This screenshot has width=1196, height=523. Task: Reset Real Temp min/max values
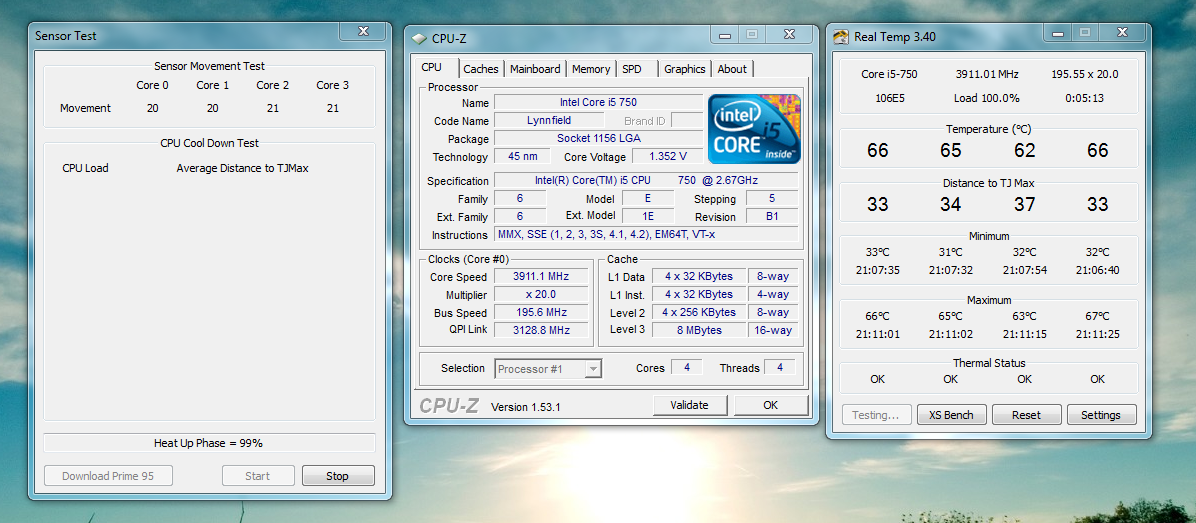pyautogui.click(x=1026, y=415)
